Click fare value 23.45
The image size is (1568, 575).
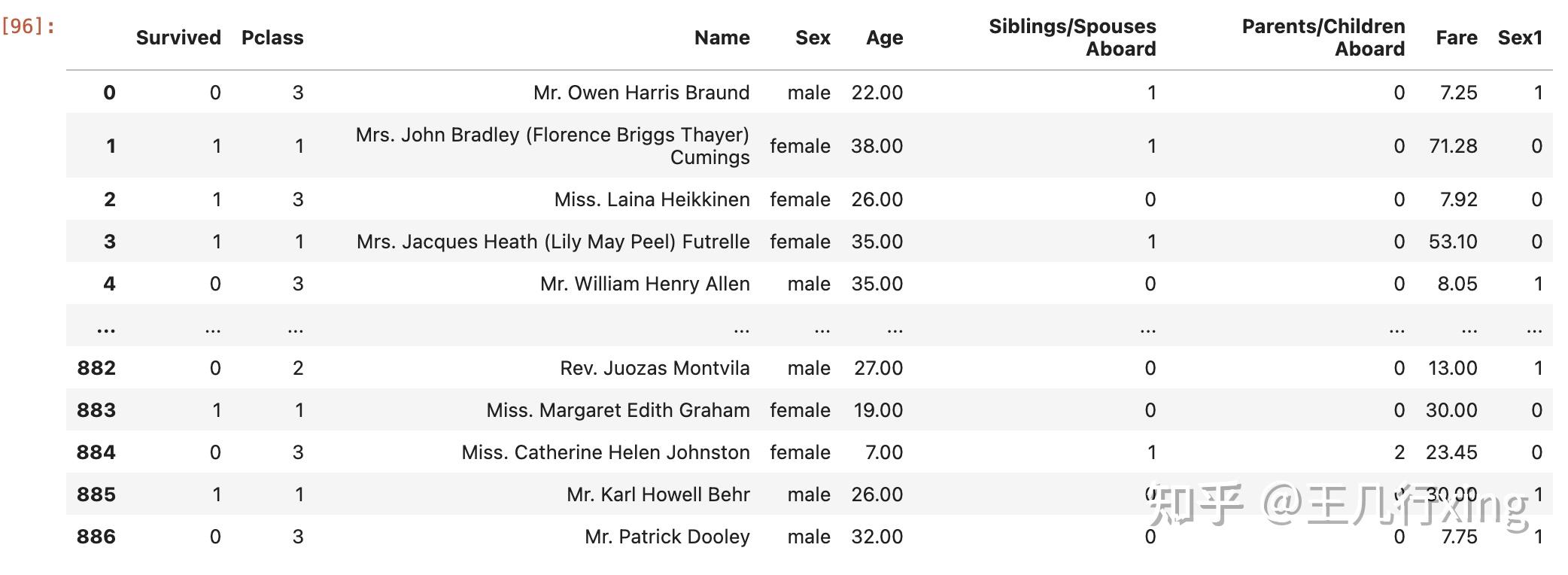[1451, 452]
